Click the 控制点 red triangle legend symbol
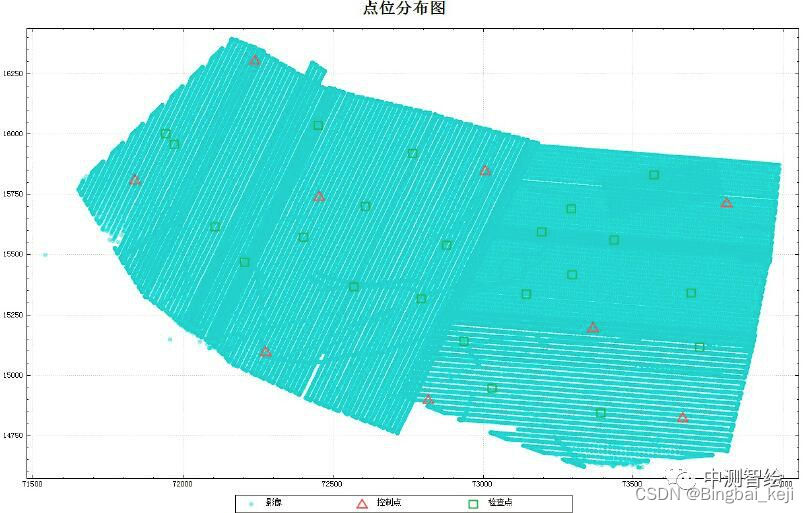This screenshot has height=513, width=808. 362,504
